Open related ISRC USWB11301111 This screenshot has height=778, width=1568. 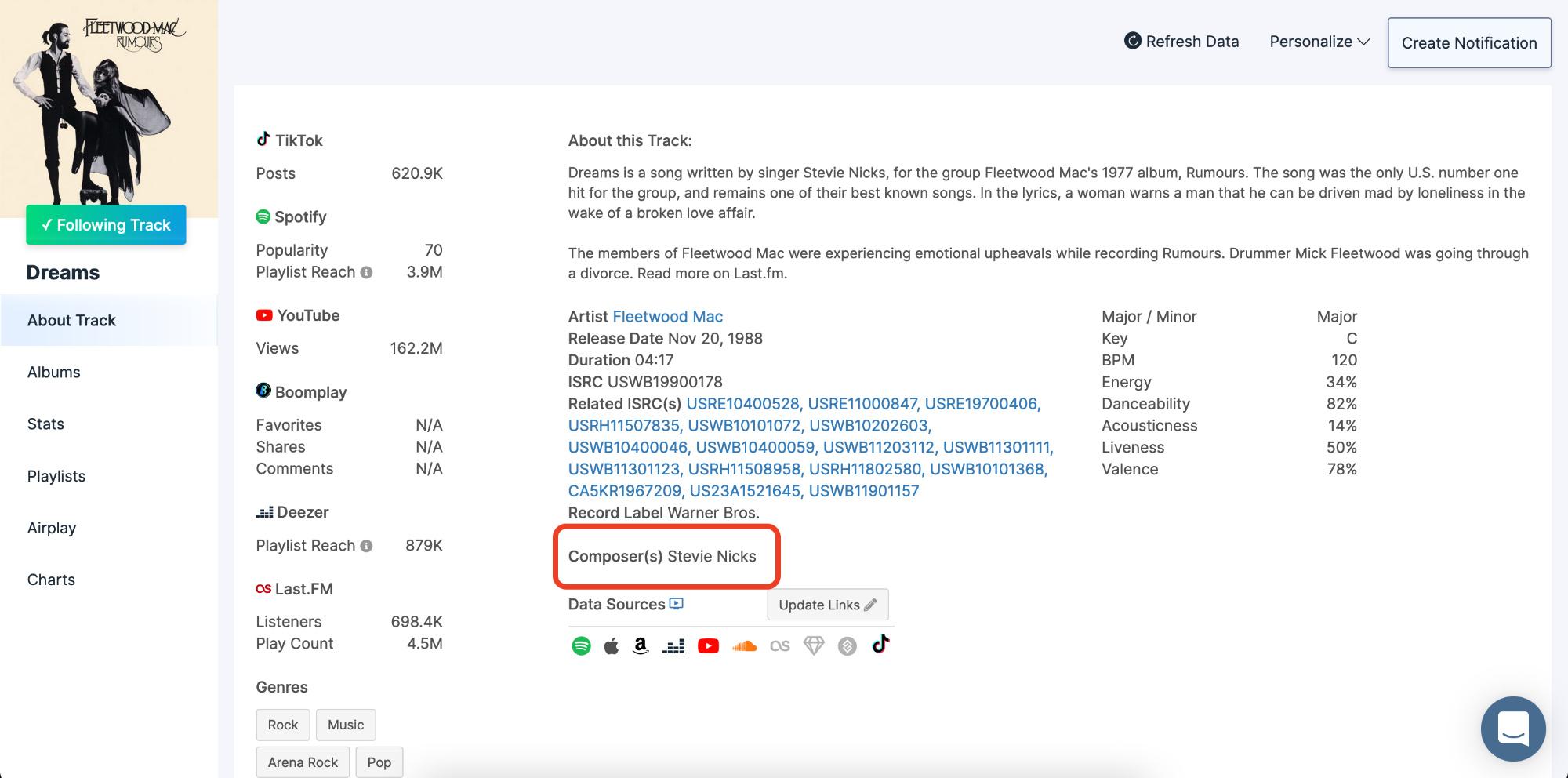(996, 447)
